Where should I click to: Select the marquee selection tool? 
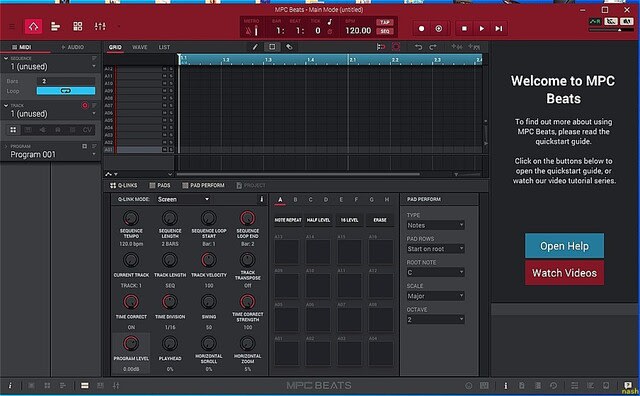coord(272,47)
